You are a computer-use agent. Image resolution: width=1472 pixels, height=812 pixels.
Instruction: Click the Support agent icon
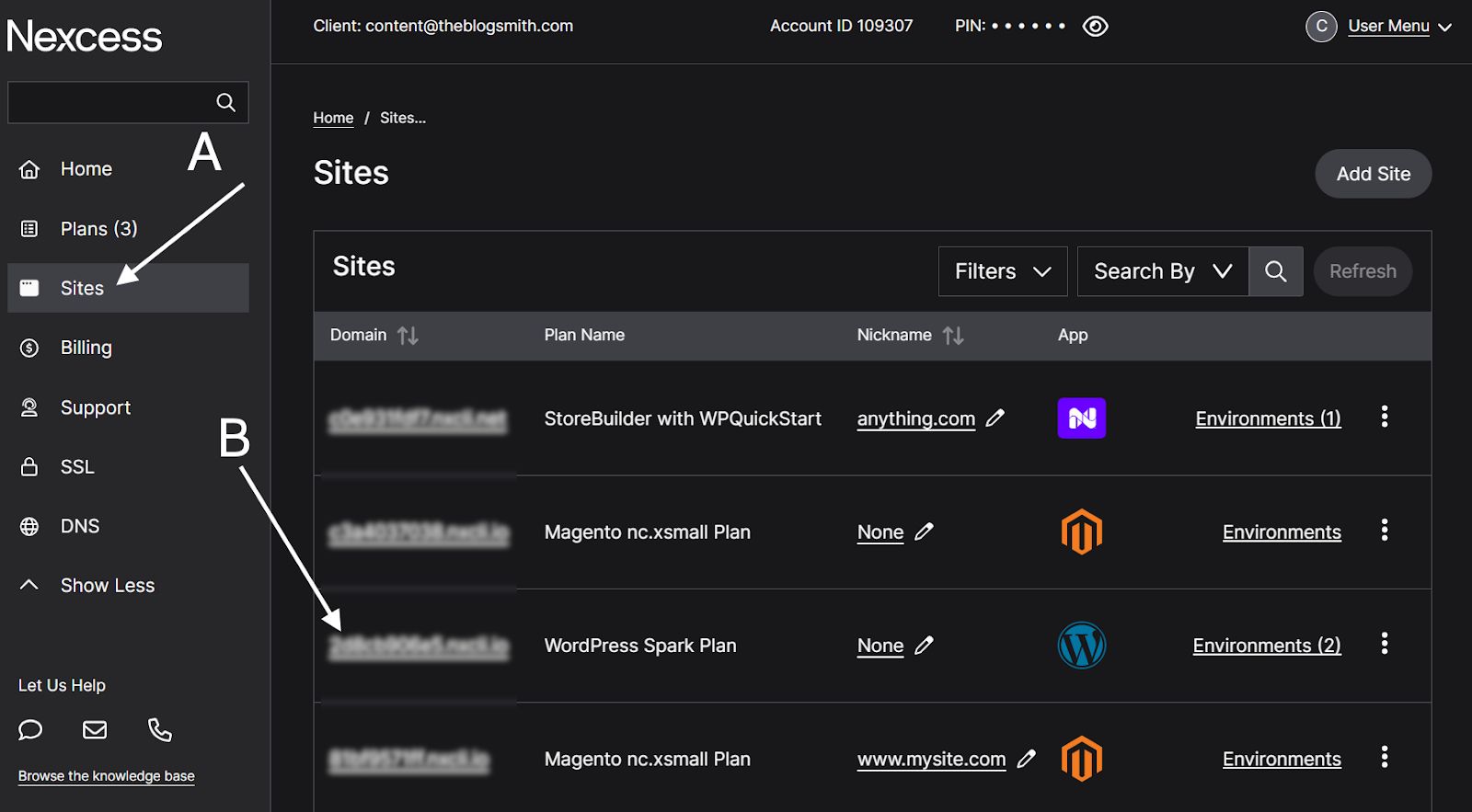tap(29, 407)
